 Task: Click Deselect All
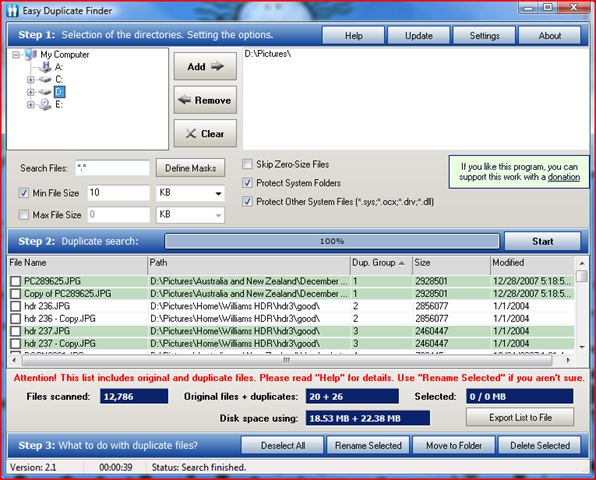[x=283, y=445]
